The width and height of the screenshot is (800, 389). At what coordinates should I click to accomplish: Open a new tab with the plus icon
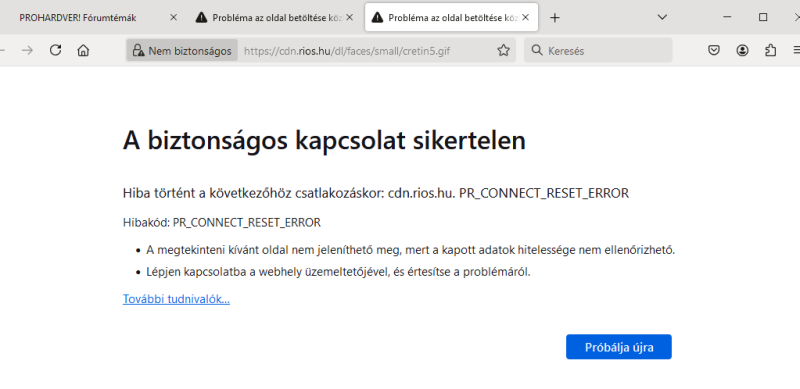pos(555,18)
